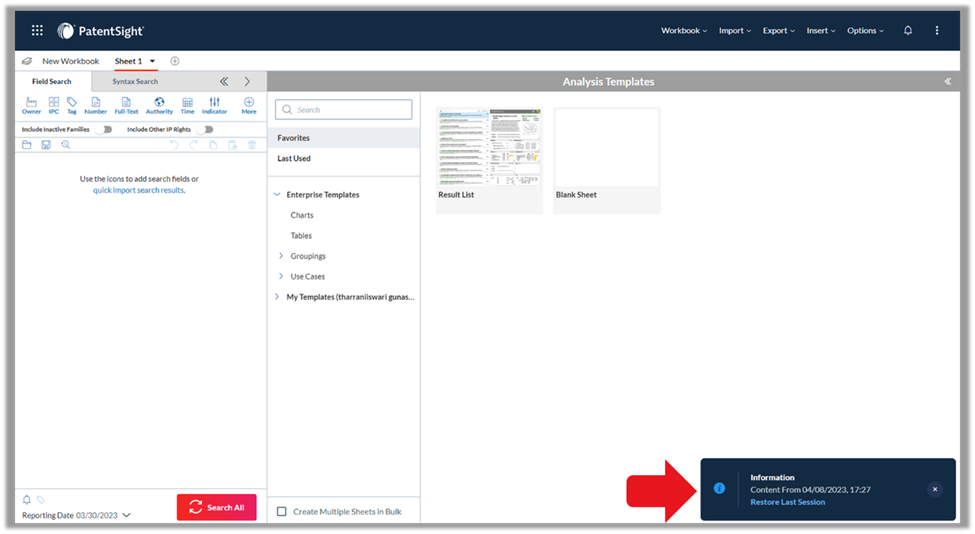This screenshot has height=534, width=975.
Task: Select Last Used templates
Action: pyautogui.click(x=344, y=159)
